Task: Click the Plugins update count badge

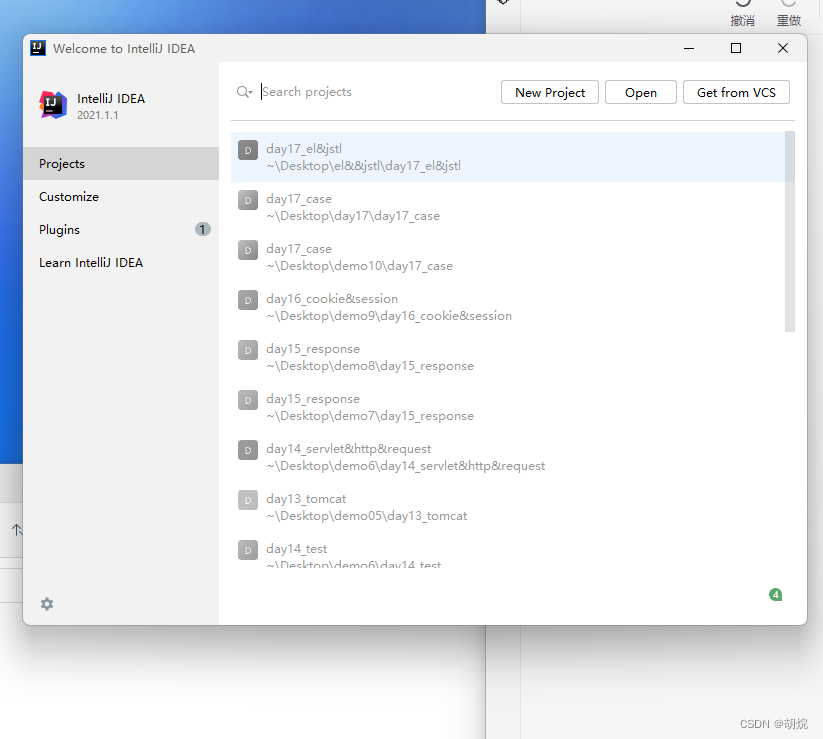Action: pos(203,229)
